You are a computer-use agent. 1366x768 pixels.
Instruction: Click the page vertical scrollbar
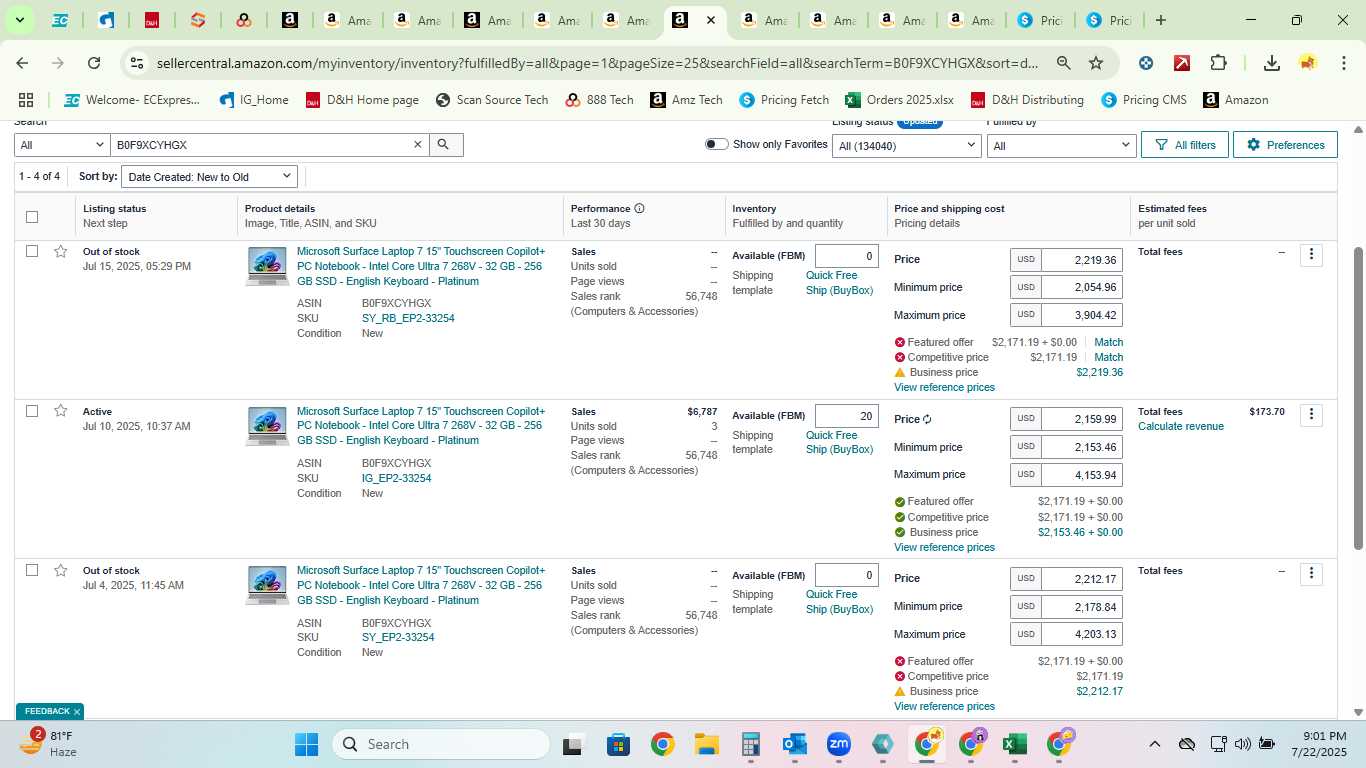pos(1358,397)
